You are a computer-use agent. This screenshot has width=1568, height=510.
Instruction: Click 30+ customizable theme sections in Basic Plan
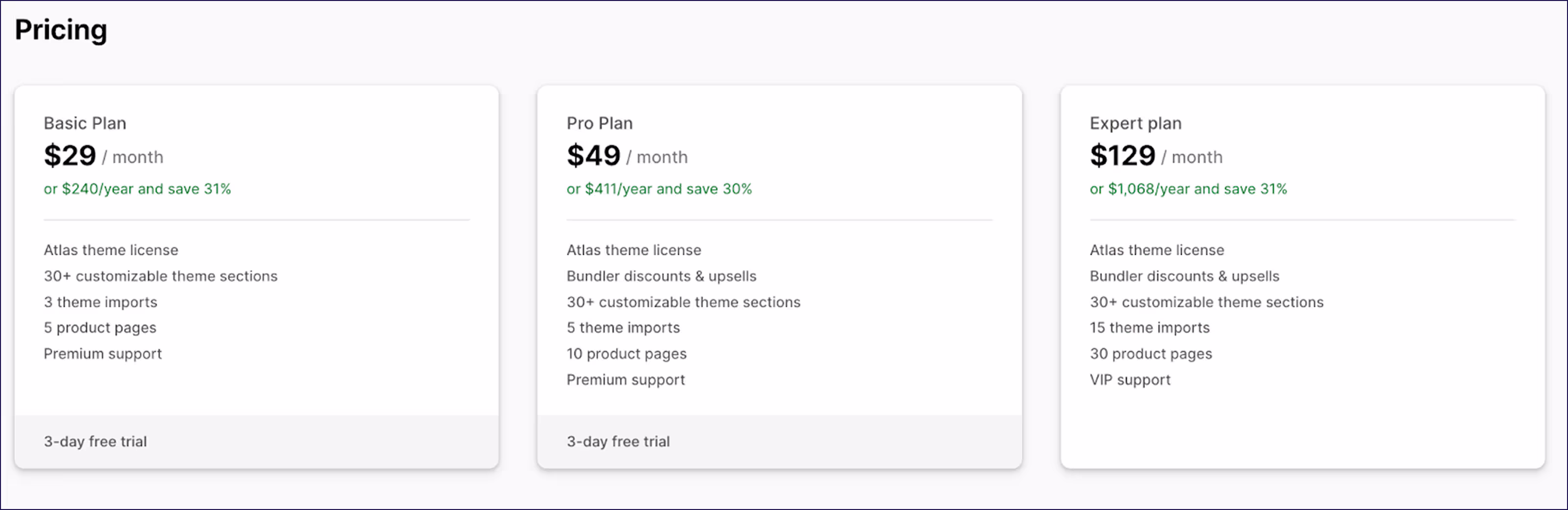(x=160, y=276)
